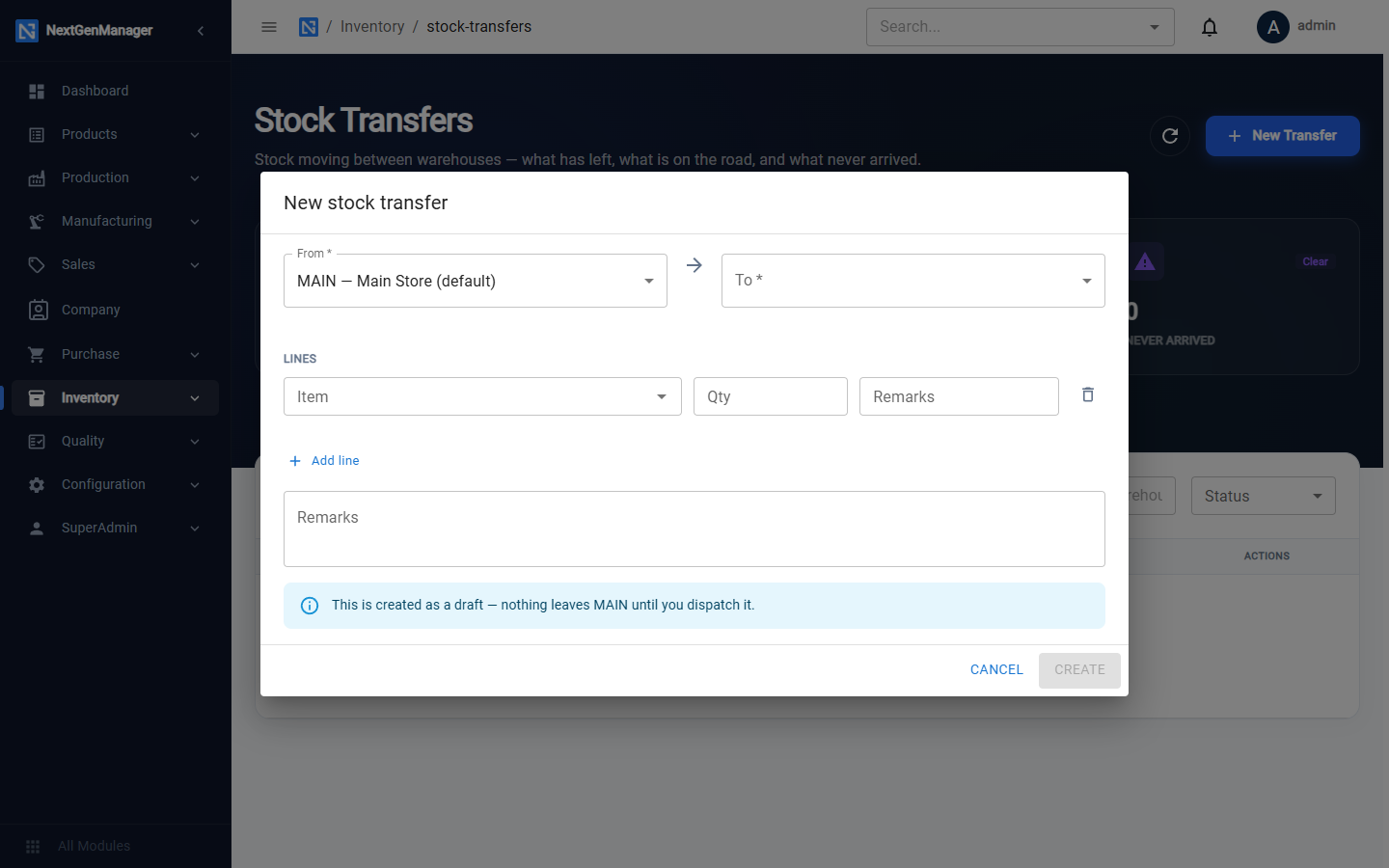
Task: Delete the transfer line with trash icon
Action: [x=1087, y=394]
